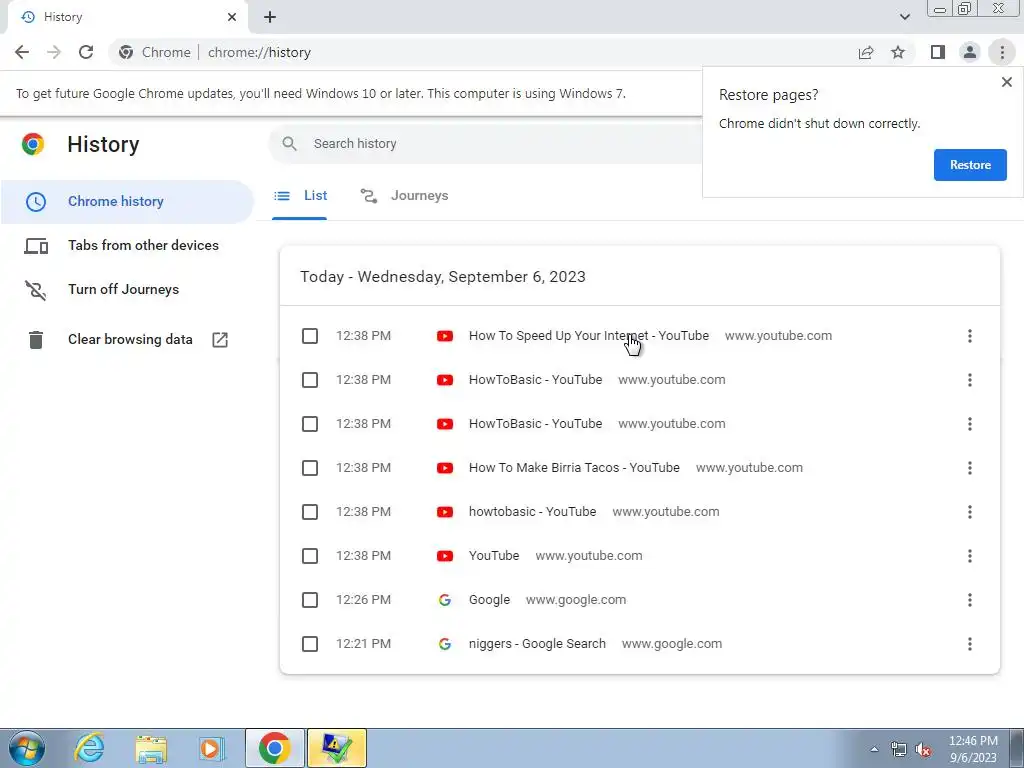Click the search magnifier icon in Search history
The image size is (1024, 768).
(x=289, y=144)
